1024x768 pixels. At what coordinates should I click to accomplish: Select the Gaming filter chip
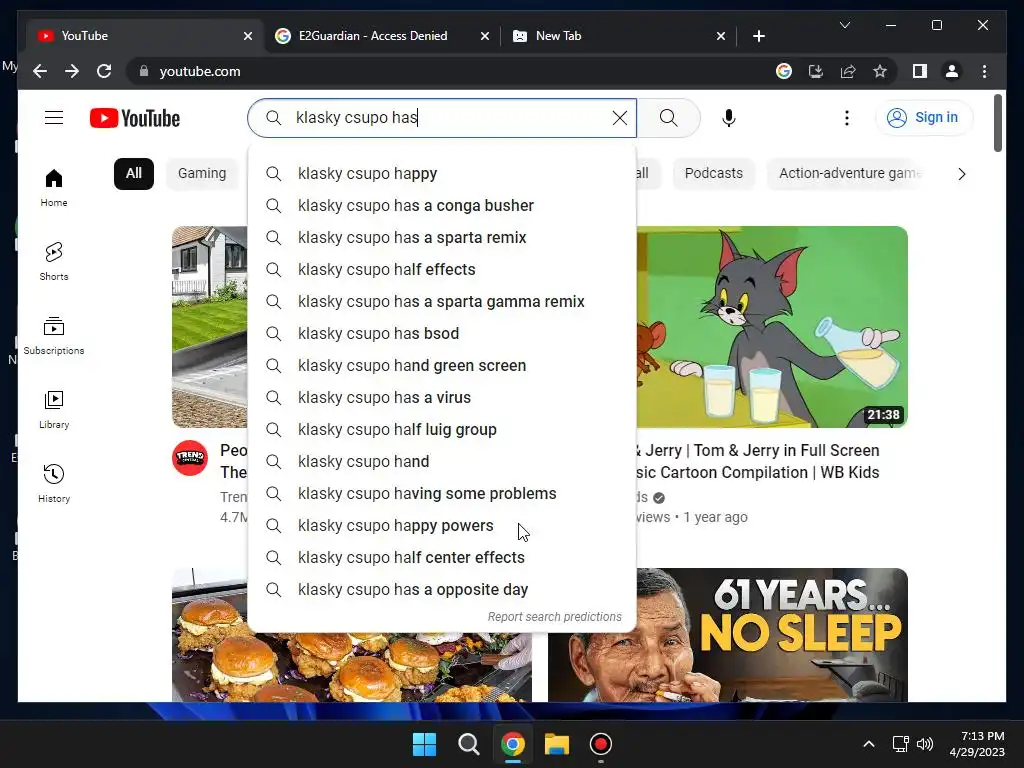[x=202, y=174]
